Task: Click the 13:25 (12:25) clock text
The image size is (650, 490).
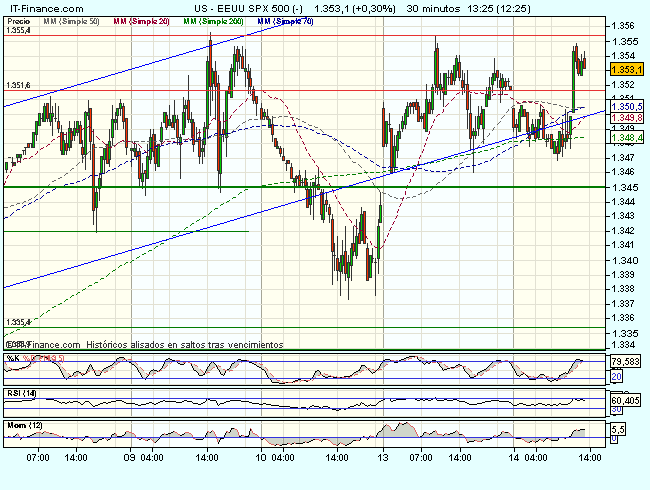Action: [x=499, y=9]
